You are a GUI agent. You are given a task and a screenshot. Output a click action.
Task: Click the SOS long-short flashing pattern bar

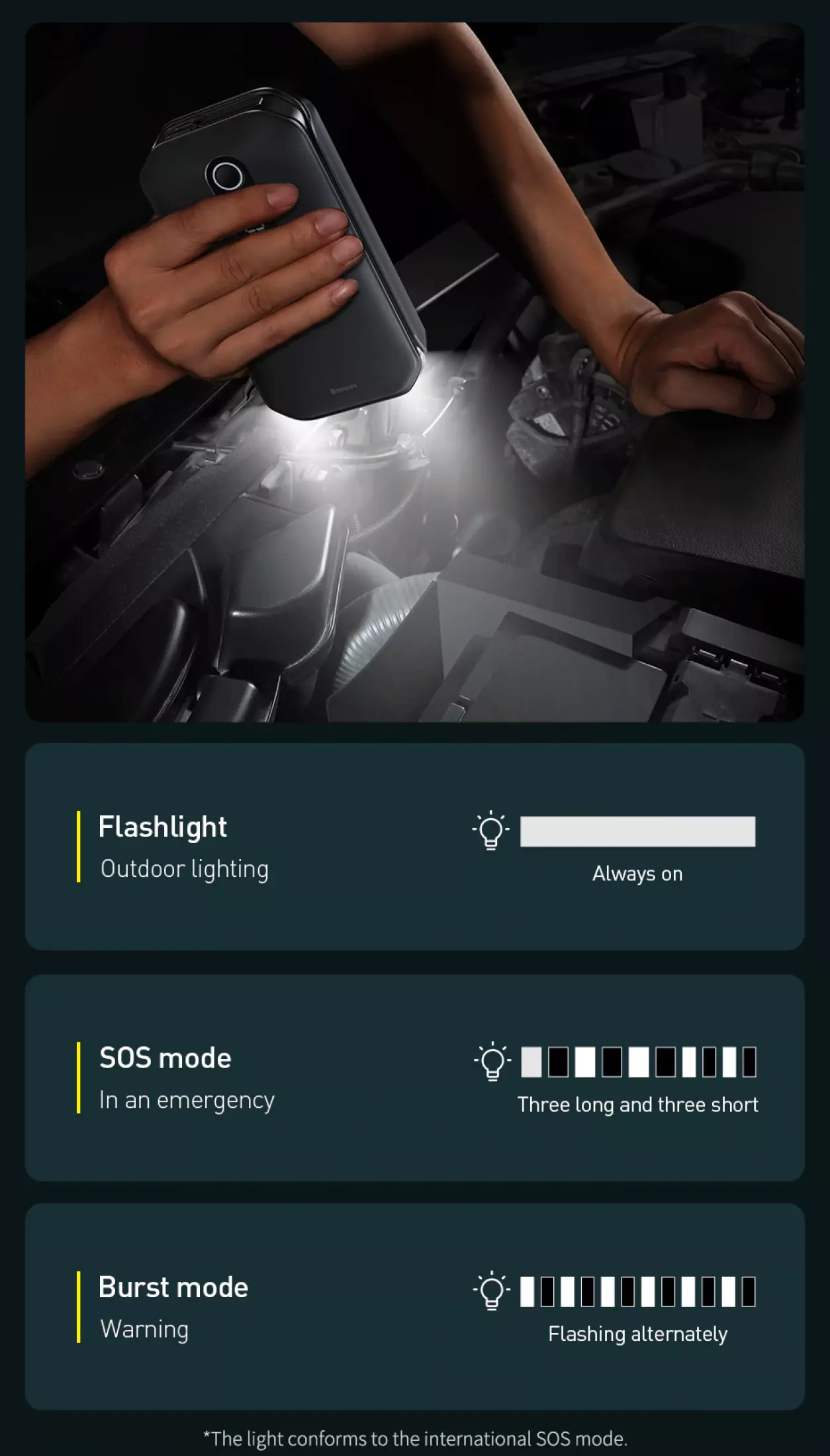(639, 1062)
